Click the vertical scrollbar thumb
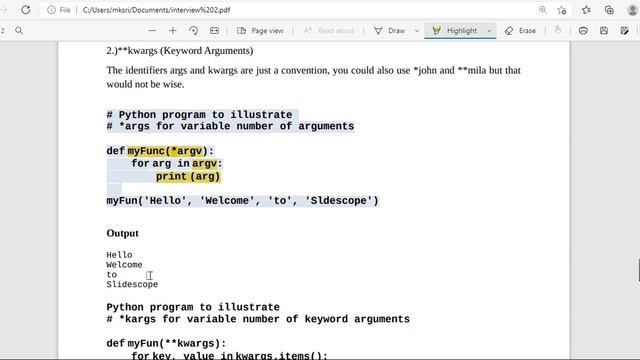This screenshot has height=360, width=640. tap(638, 270)
